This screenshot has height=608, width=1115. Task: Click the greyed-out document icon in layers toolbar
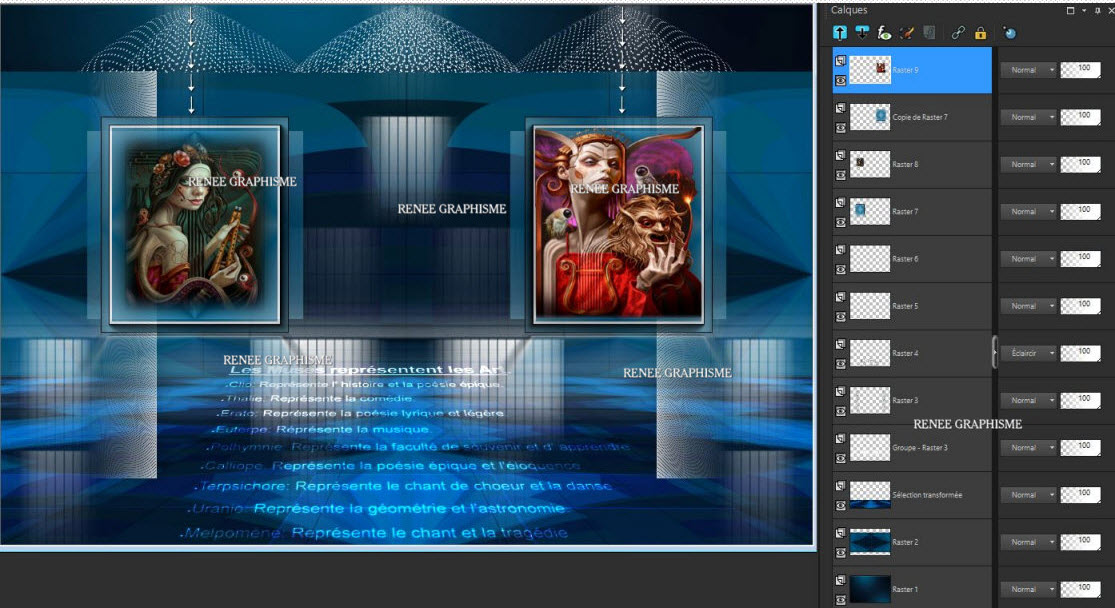[929, 33]
